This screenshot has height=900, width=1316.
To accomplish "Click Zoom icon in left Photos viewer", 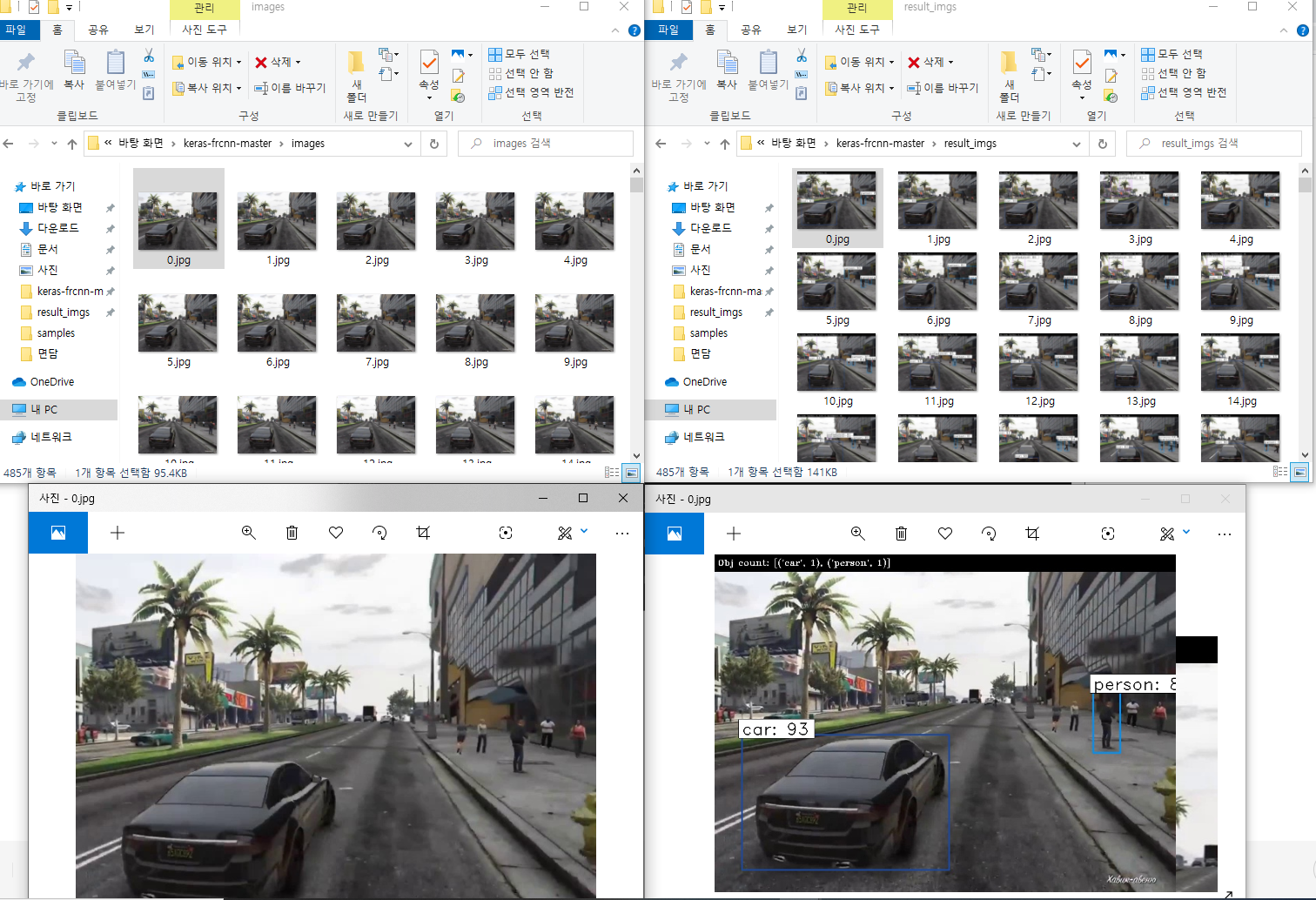I will coord(249,533).
